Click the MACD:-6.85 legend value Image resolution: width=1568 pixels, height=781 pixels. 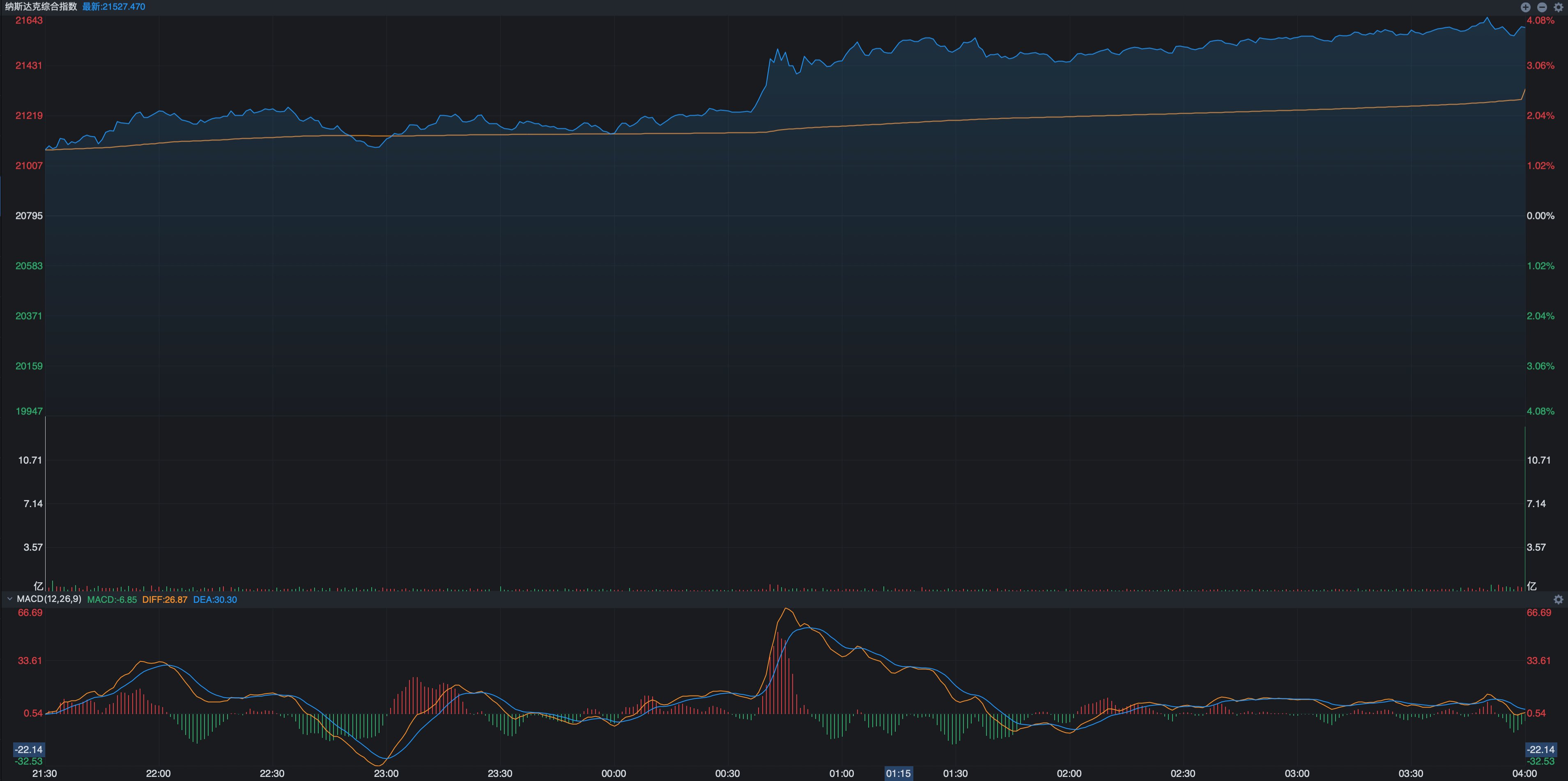tap(112, 600)
